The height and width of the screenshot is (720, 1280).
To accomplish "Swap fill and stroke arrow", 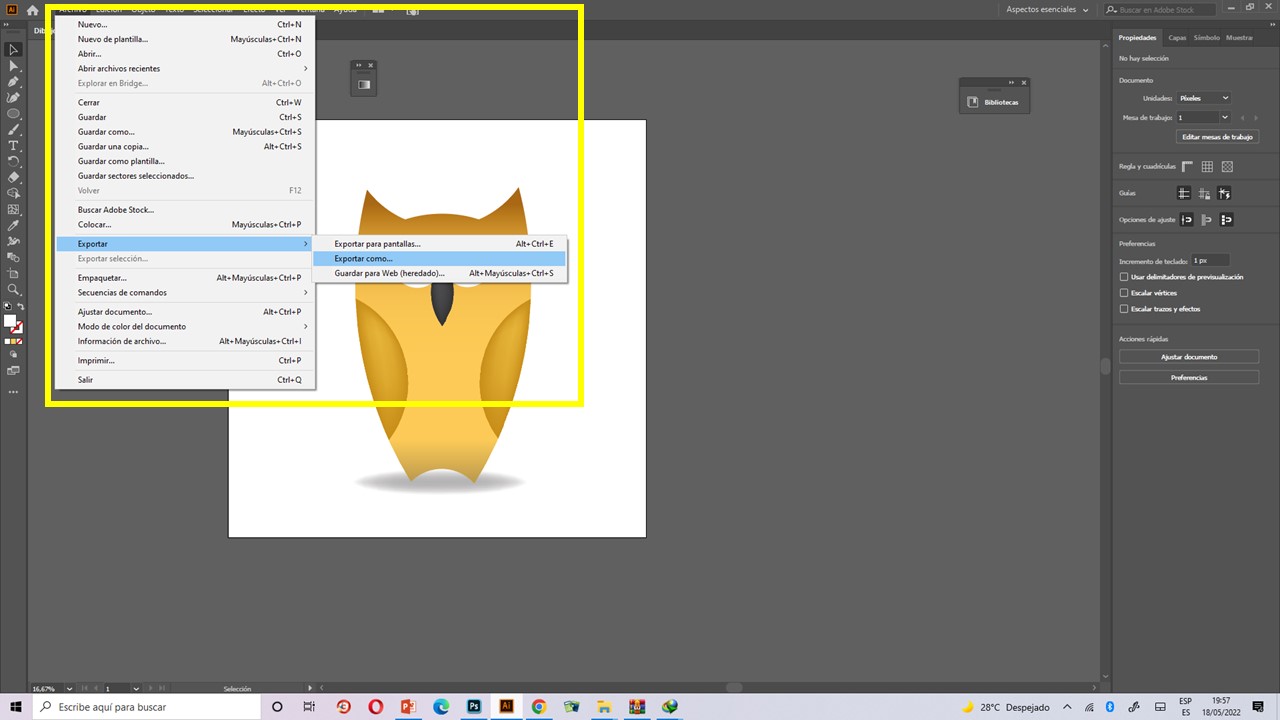I will (20, 307).
